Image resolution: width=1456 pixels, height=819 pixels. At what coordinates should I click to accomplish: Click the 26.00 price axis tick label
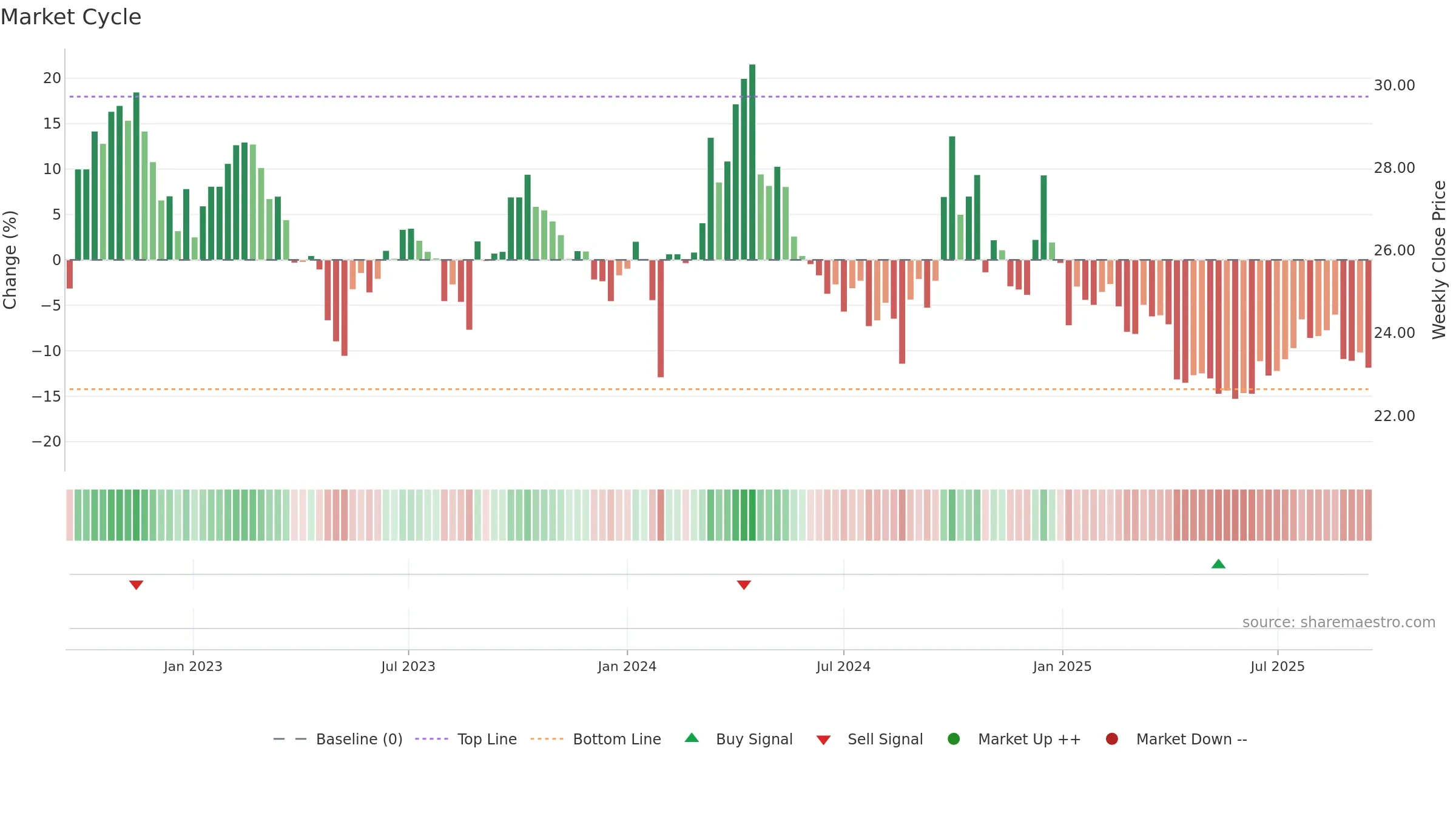click(1394, 251)
